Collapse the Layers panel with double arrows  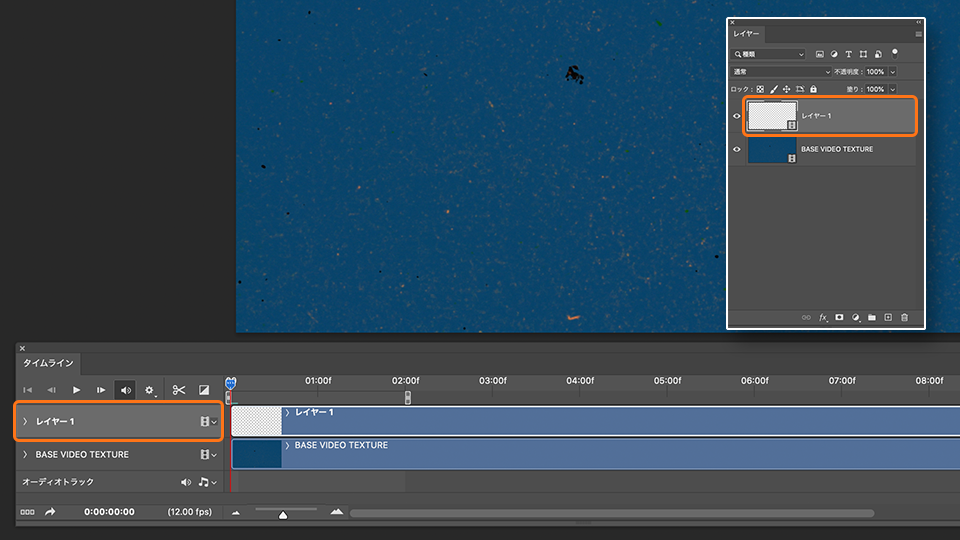(918, 22)
